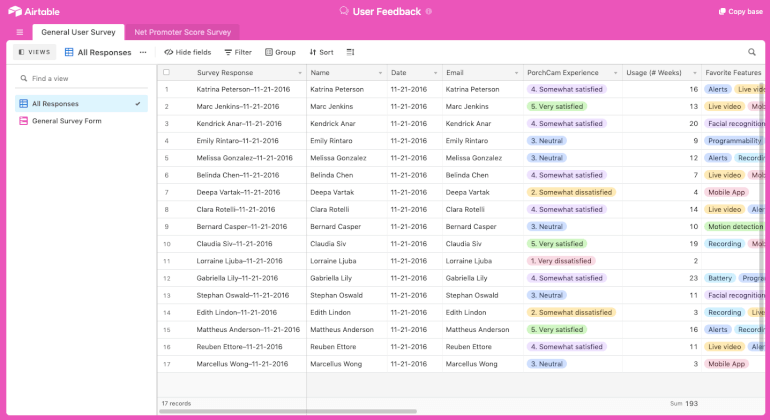This screenshot has height=420, width=770.
Task: Select General Survey Form view
Action: click(81, 121)
